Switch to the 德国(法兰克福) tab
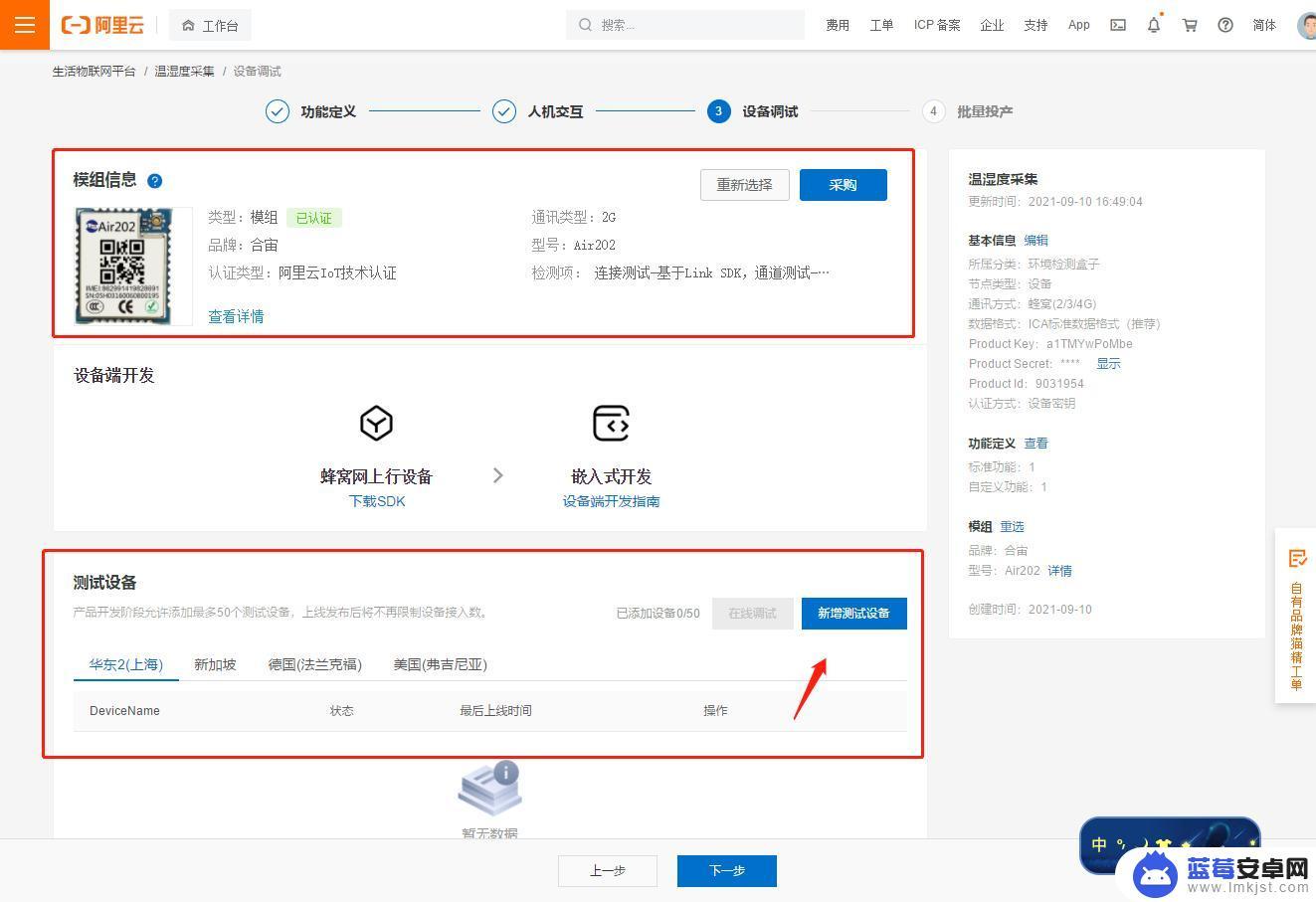 tap(314, 664)
